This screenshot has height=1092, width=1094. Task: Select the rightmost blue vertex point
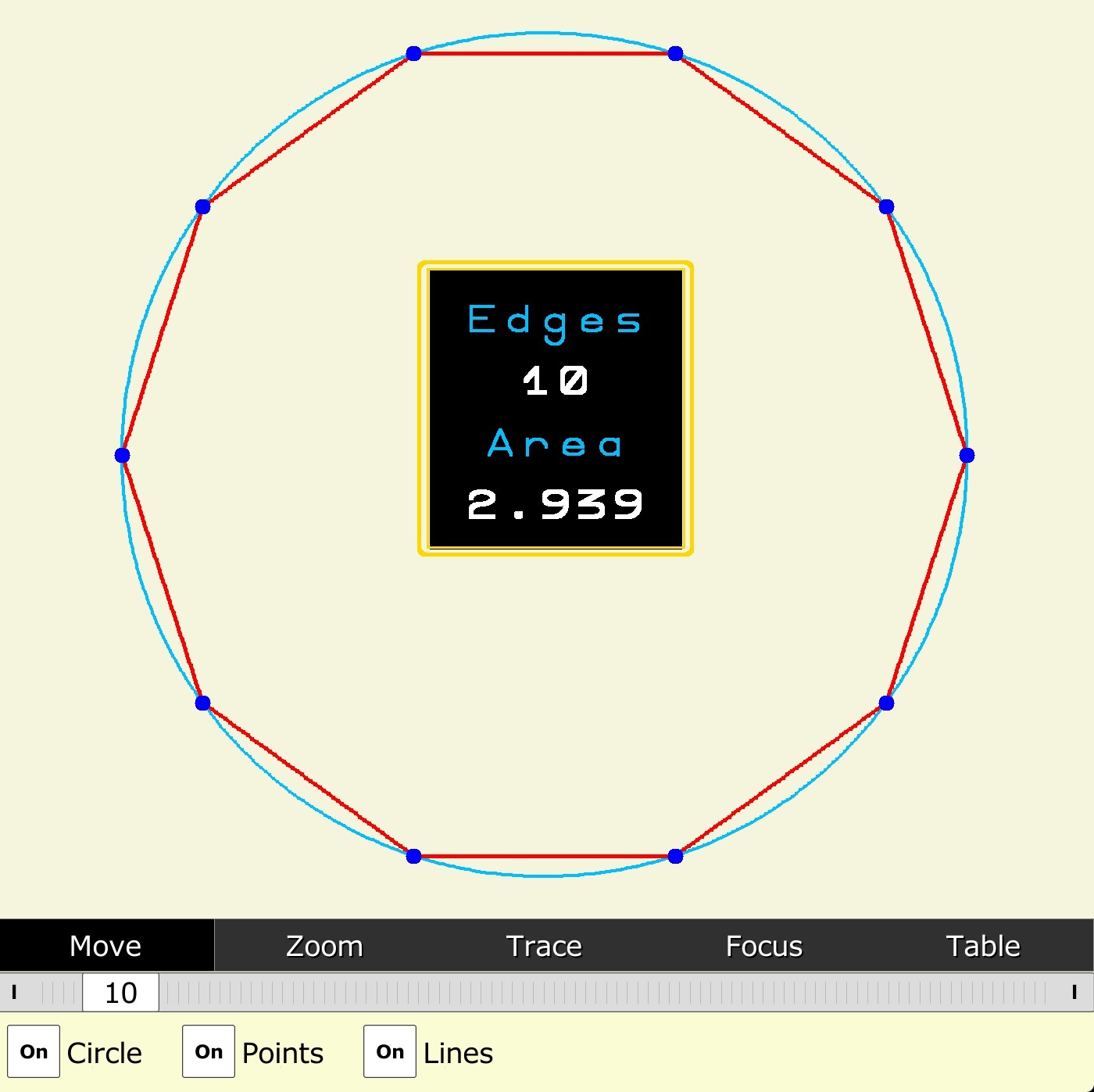pos(967,455)
